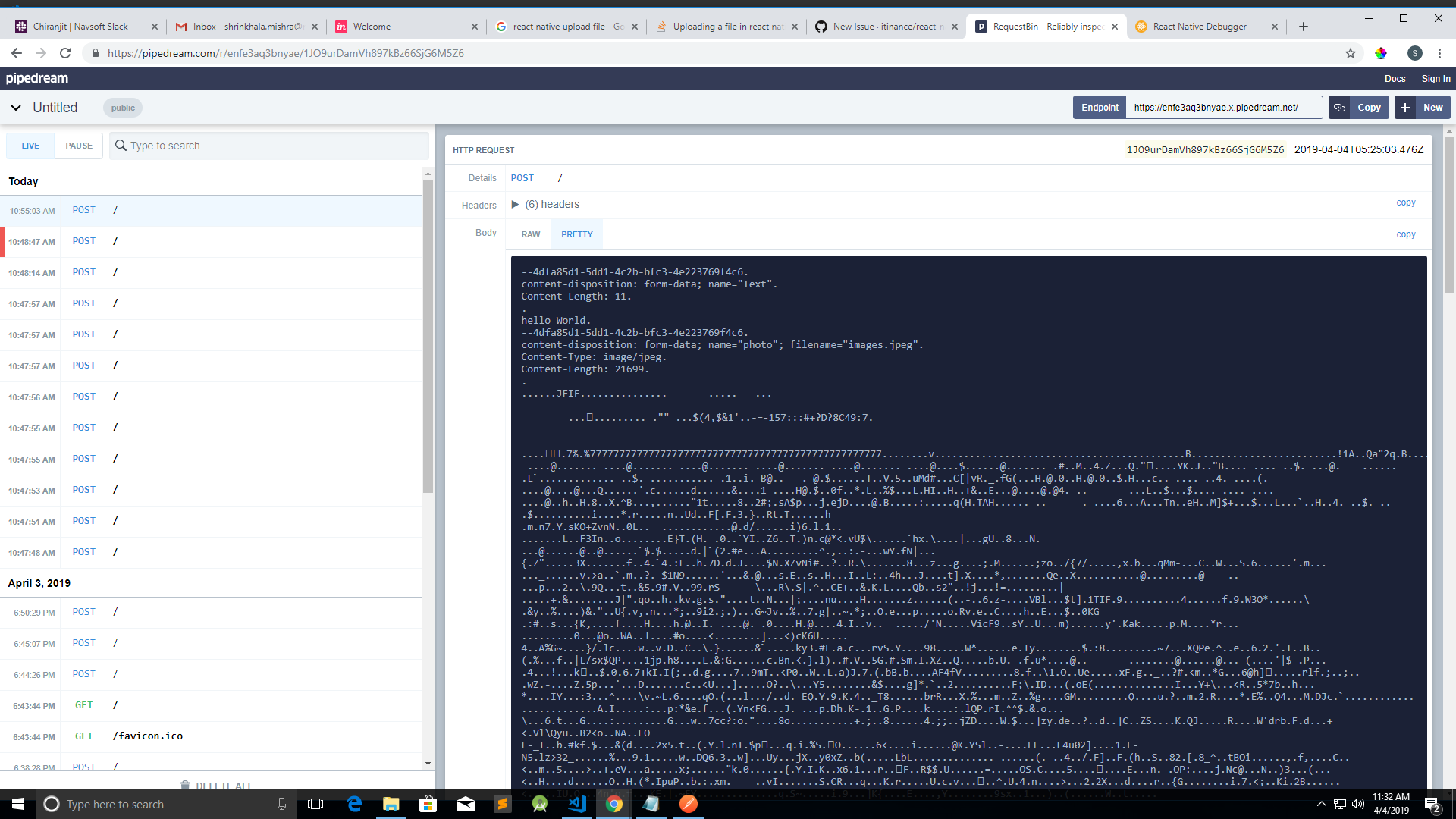
Task: Open the eye/visibility icon next to Copy
Action: click(x=1338, y=107)
